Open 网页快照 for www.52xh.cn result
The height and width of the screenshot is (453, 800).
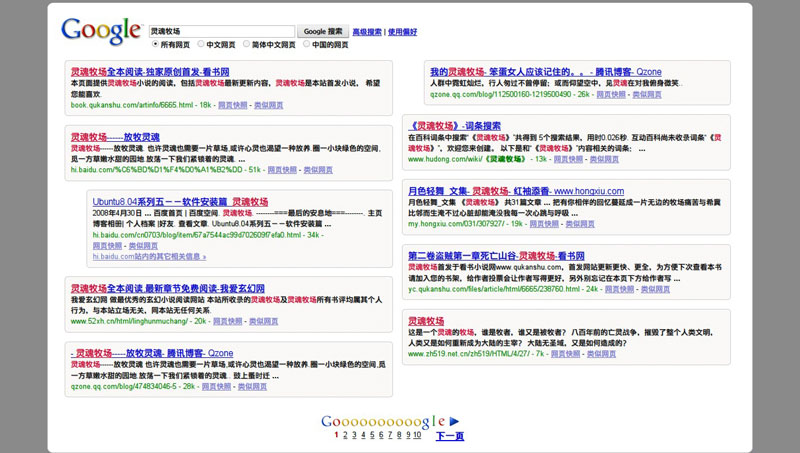[228, 321]
